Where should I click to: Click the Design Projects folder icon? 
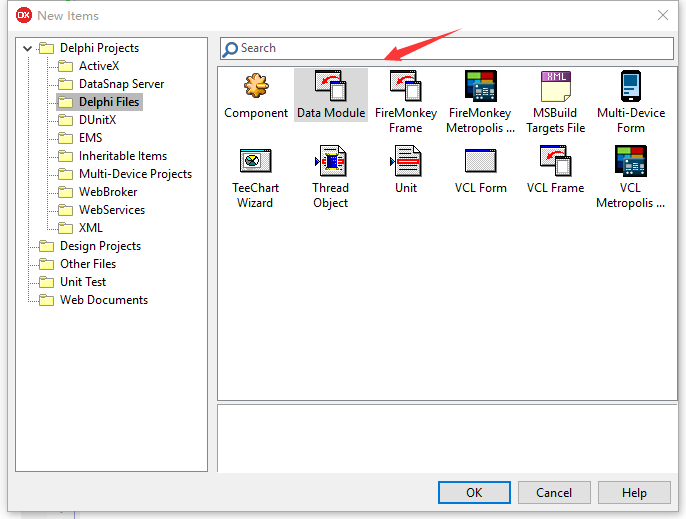click(46, 246)
